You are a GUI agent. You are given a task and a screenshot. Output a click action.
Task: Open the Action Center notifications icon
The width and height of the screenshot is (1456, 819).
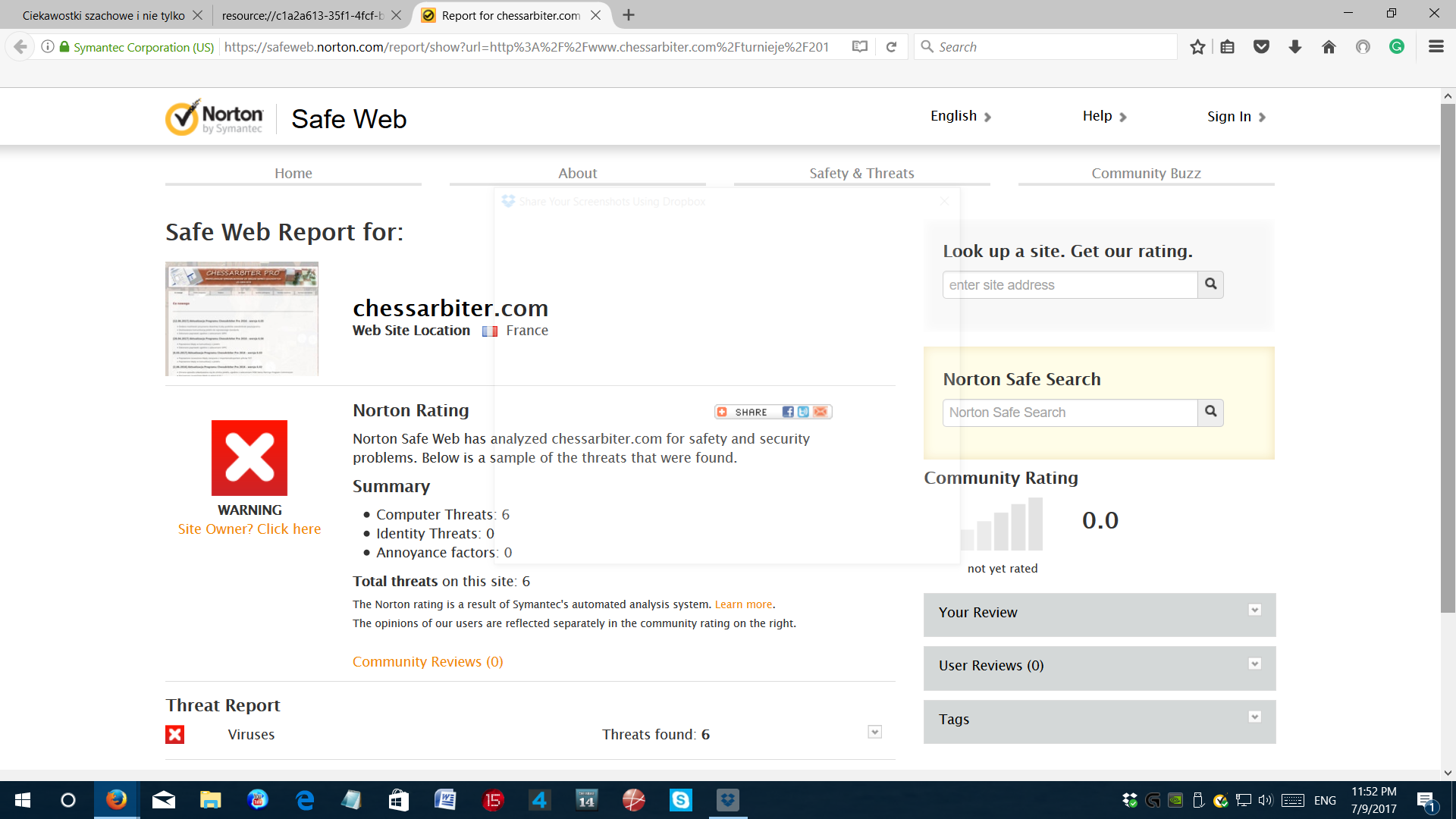tap(1426, 801)
